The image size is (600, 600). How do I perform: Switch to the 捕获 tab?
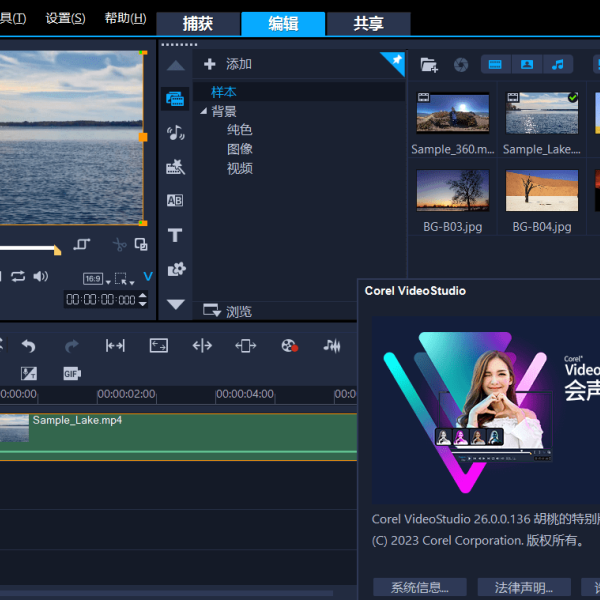click(x=198, y=24)
